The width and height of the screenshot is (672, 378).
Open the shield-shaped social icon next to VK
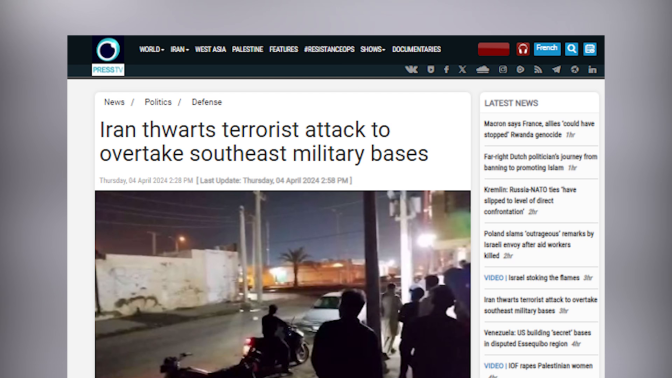tap(431, 69)
